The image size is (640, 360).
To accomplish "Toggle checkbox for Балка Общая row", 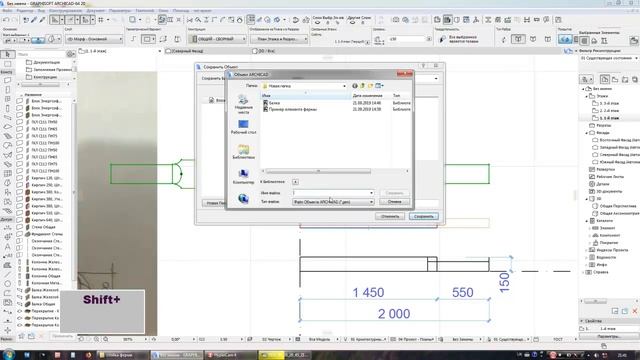I will pos(20,304).
